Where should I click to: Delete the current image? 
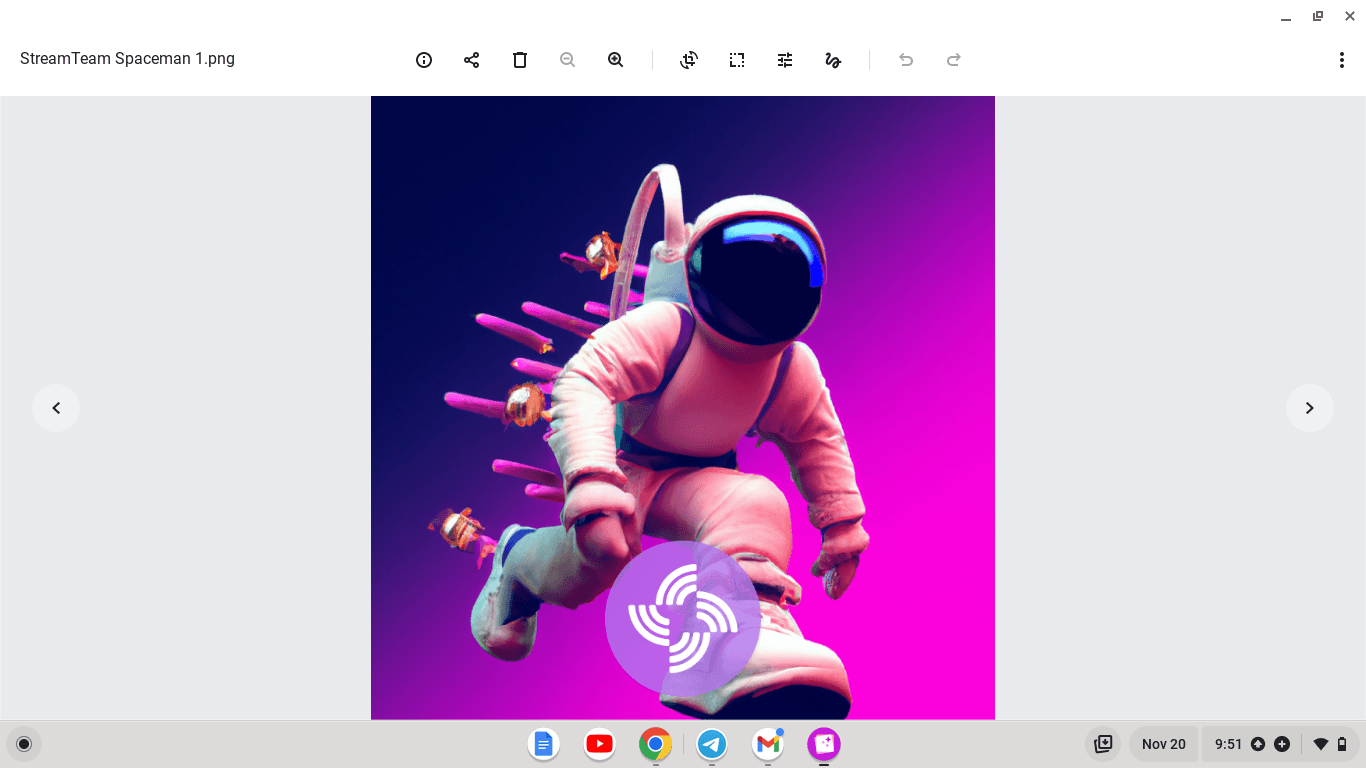pos(520,60)
